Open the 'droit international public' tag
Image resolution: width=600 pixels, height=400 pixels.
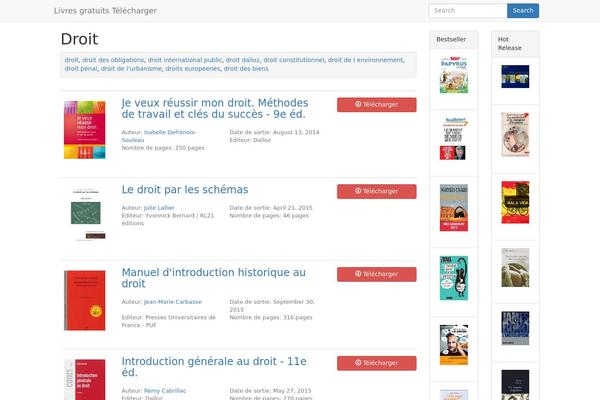[x=185, y=60]
